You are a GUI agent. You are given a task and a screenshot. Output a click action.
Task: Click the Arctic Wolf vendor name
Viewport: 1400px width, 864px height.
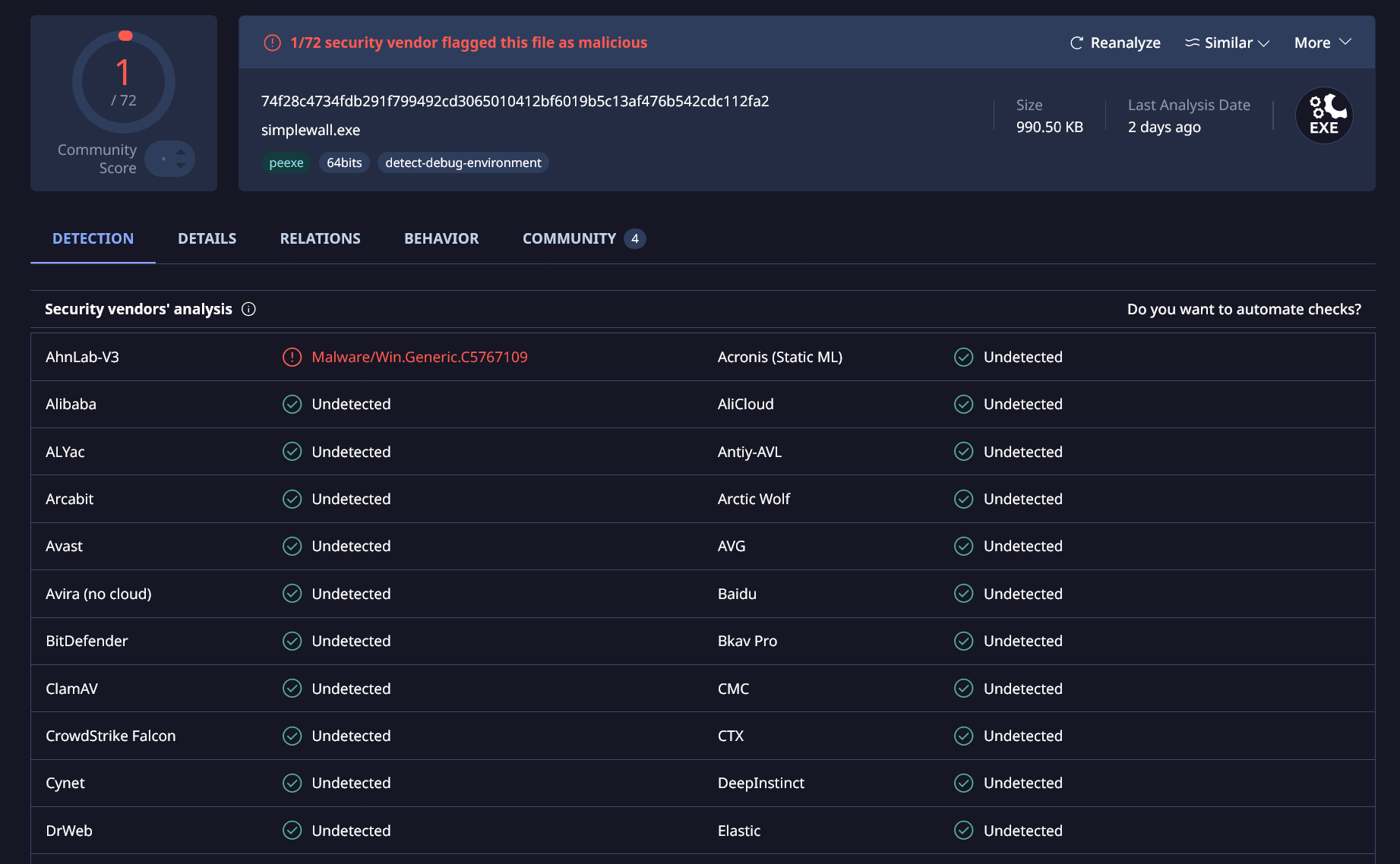pos(754,499)
